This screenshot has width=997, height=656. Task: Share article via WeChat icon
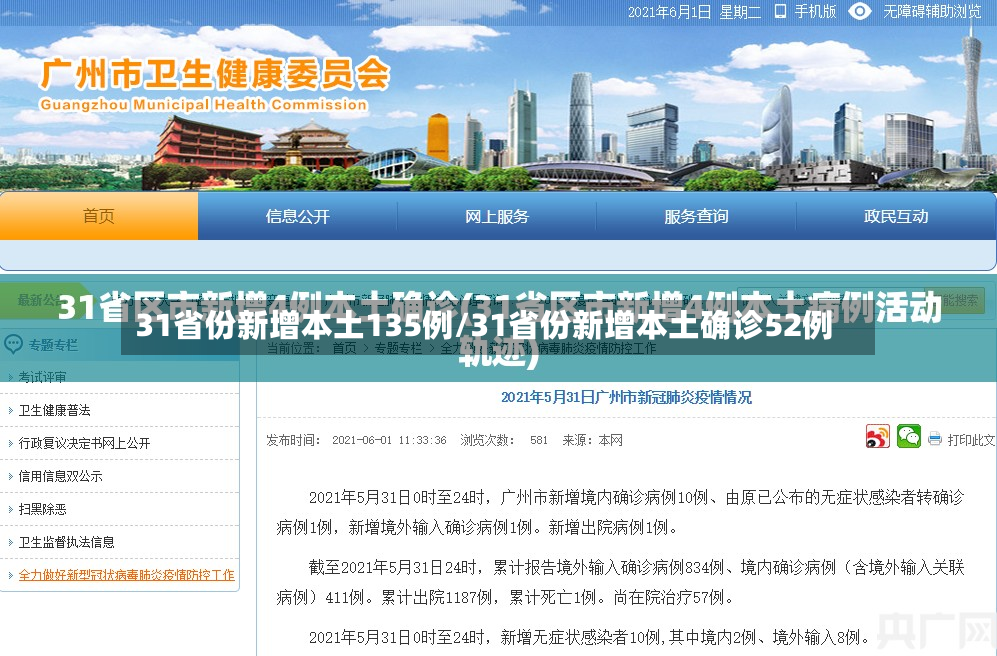click(x=909, y=437)
